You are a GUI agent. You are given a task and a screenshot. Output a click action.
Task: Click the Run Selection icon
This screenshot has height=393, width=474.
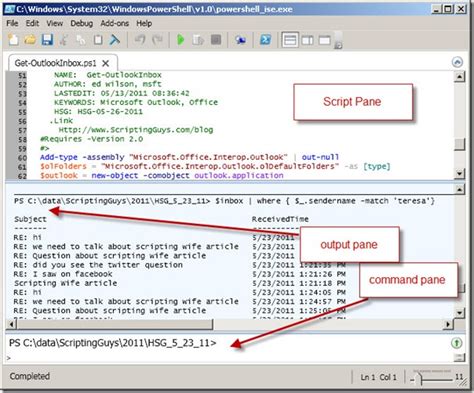coord(198,40)
